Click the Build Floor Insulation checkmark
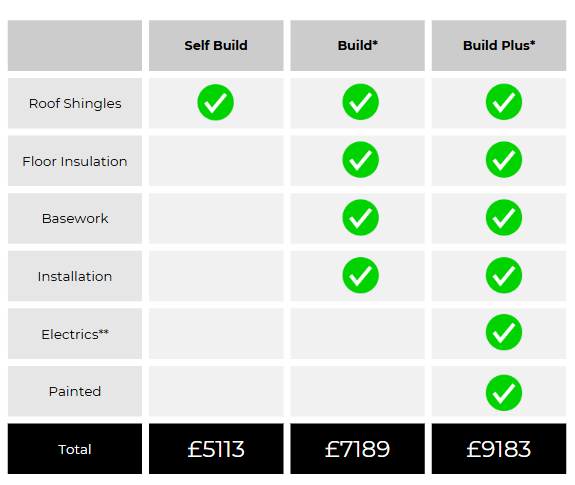575x485 pixels. tap(360, 159)
